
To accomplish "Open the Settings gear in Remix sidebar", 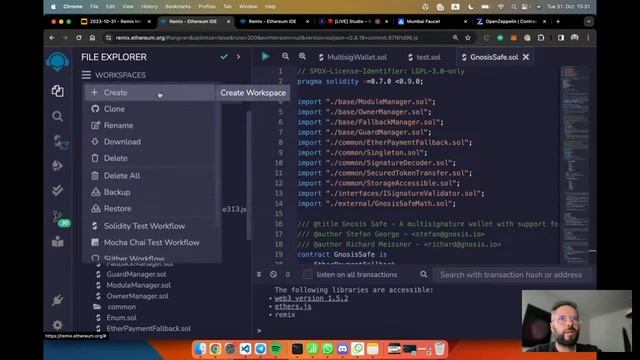I will click(x=58, y=325).
